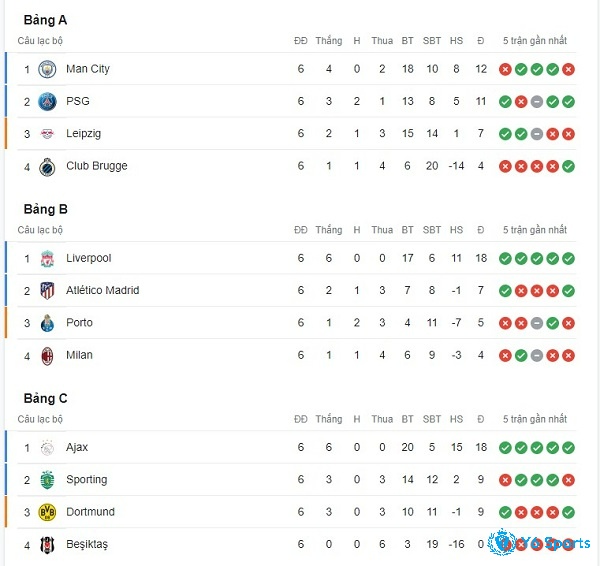Click the Porto club crest

pyautogui.click(x=47, y=323)
